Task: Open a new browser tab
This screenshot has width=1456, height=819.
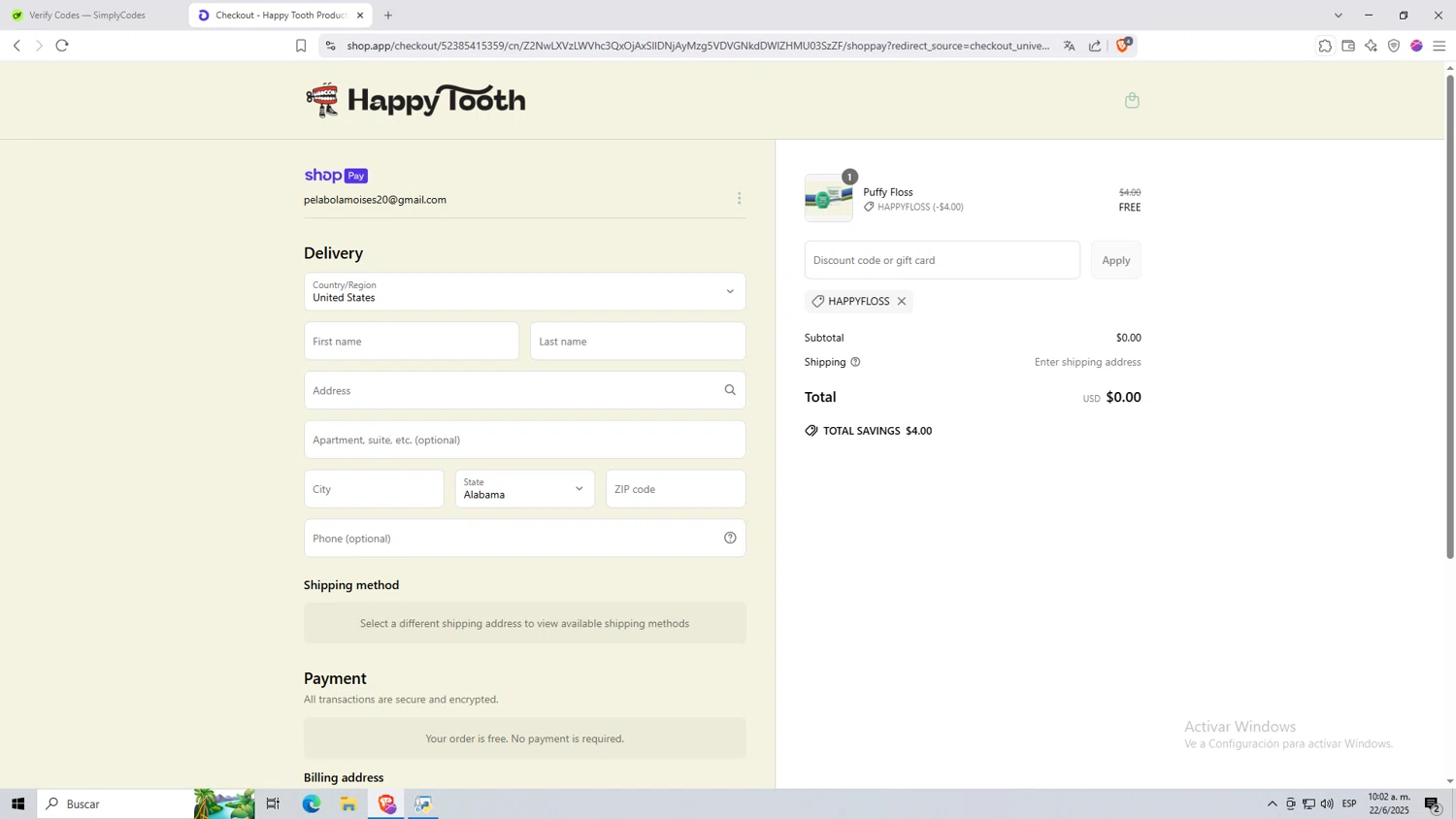Action: (388, 16)
